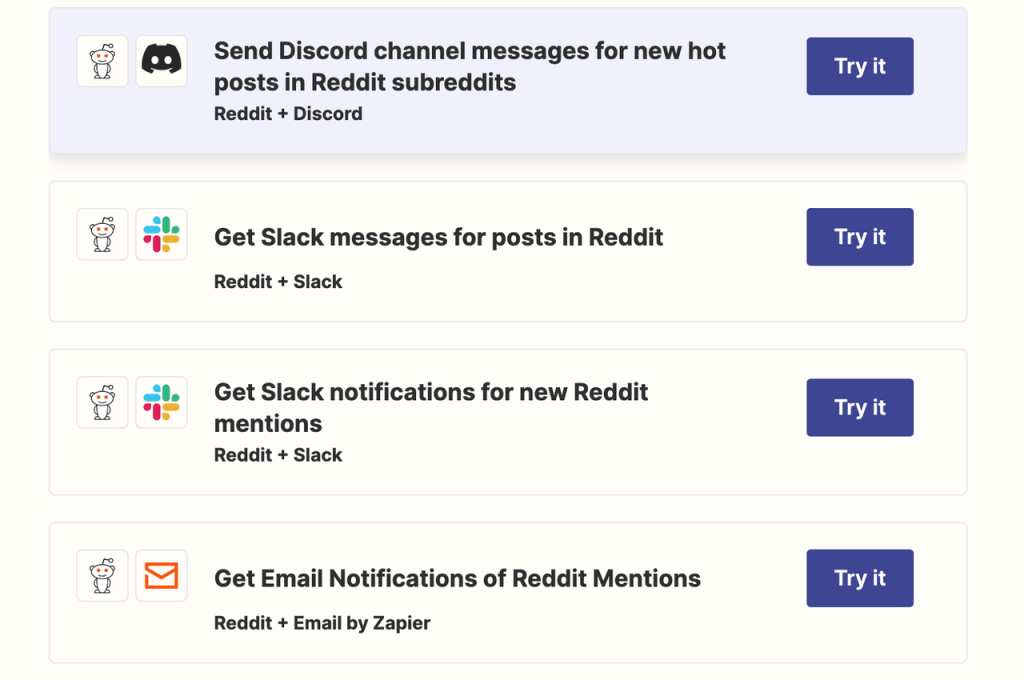Click the Reddit + Email by Zapier subtitle
Viewport: 1024px width, 680px height.
click(321, 622)
